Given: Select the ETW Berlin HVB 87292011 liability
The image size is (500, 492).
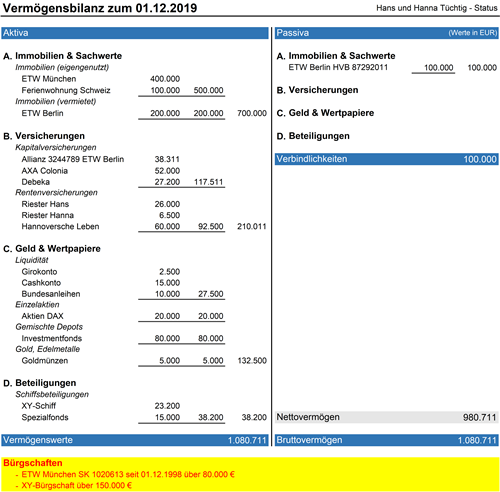Looking at the screenshot, I should coord(338,67).
